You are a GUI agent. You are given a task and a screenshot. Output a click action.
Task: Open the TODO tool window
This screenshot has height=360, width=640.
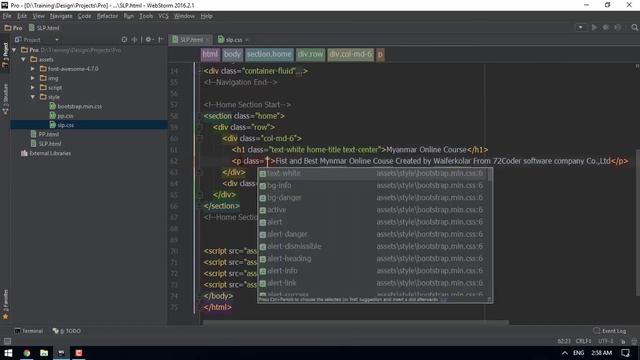(67, 331)
